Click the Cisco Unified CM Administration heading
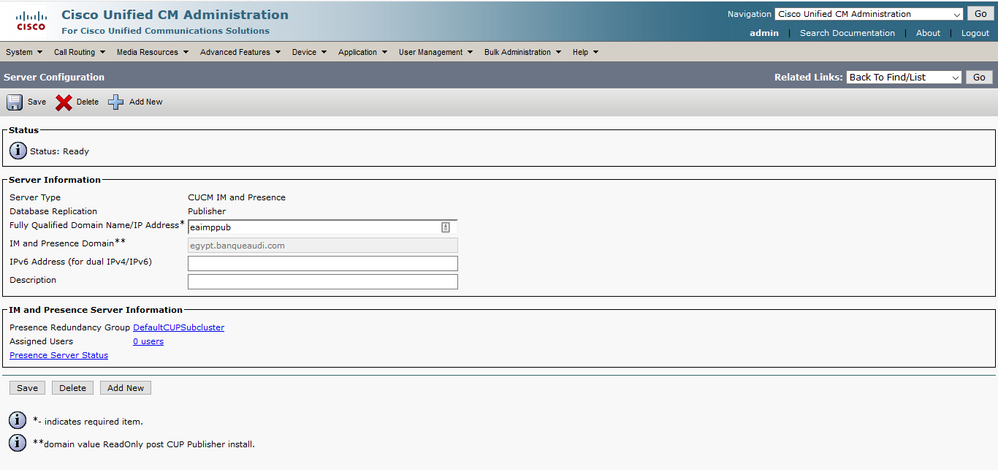 tap(175, 15)
